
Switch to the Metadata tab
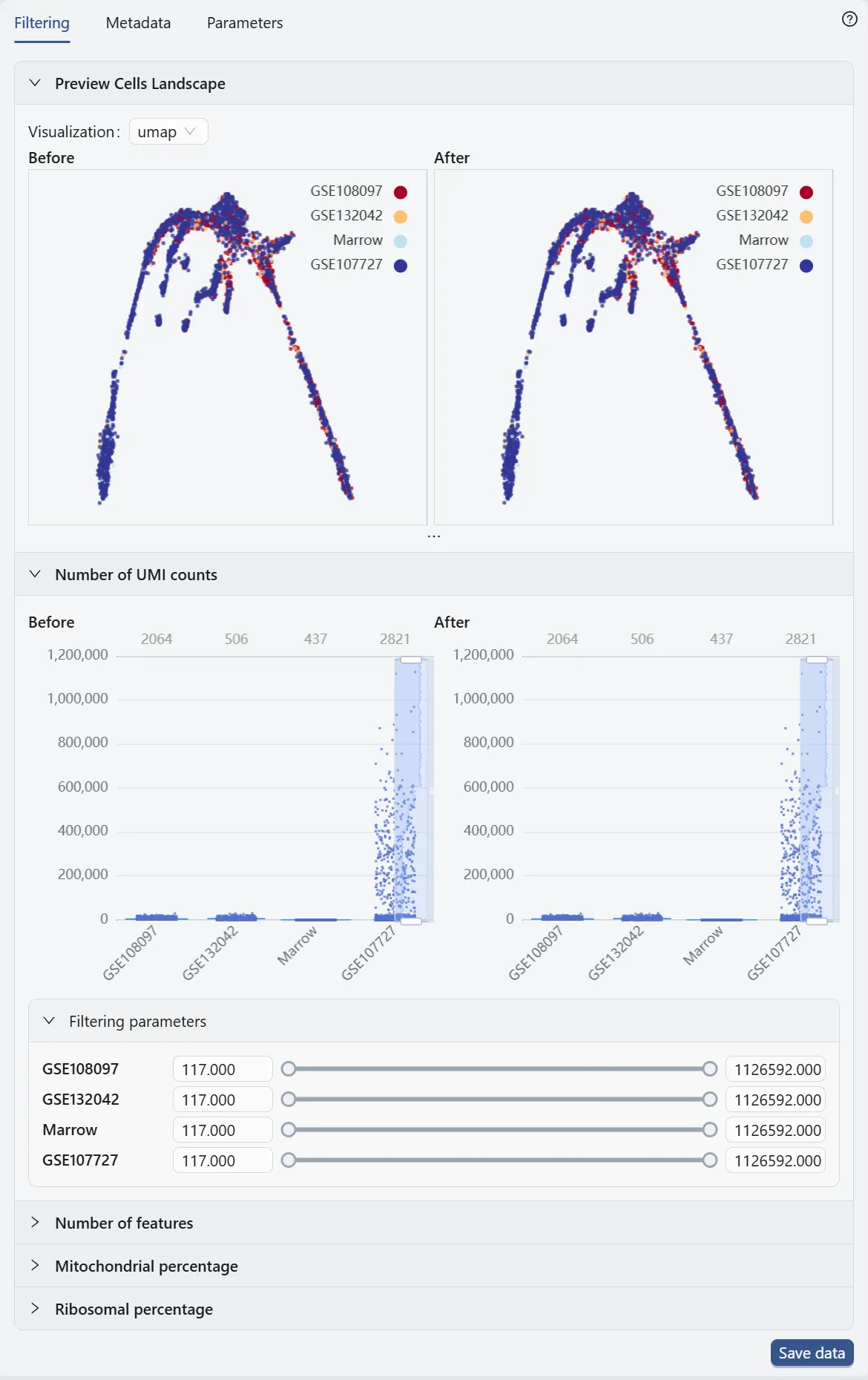coord(138,23)
